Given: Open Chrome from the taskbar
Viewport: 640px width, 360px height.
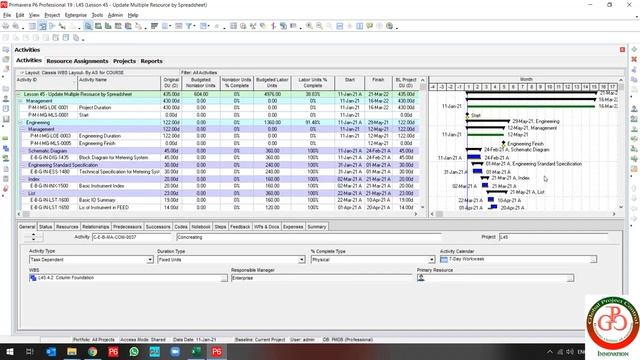Looking at the screenshot, I should coord(93,351).
